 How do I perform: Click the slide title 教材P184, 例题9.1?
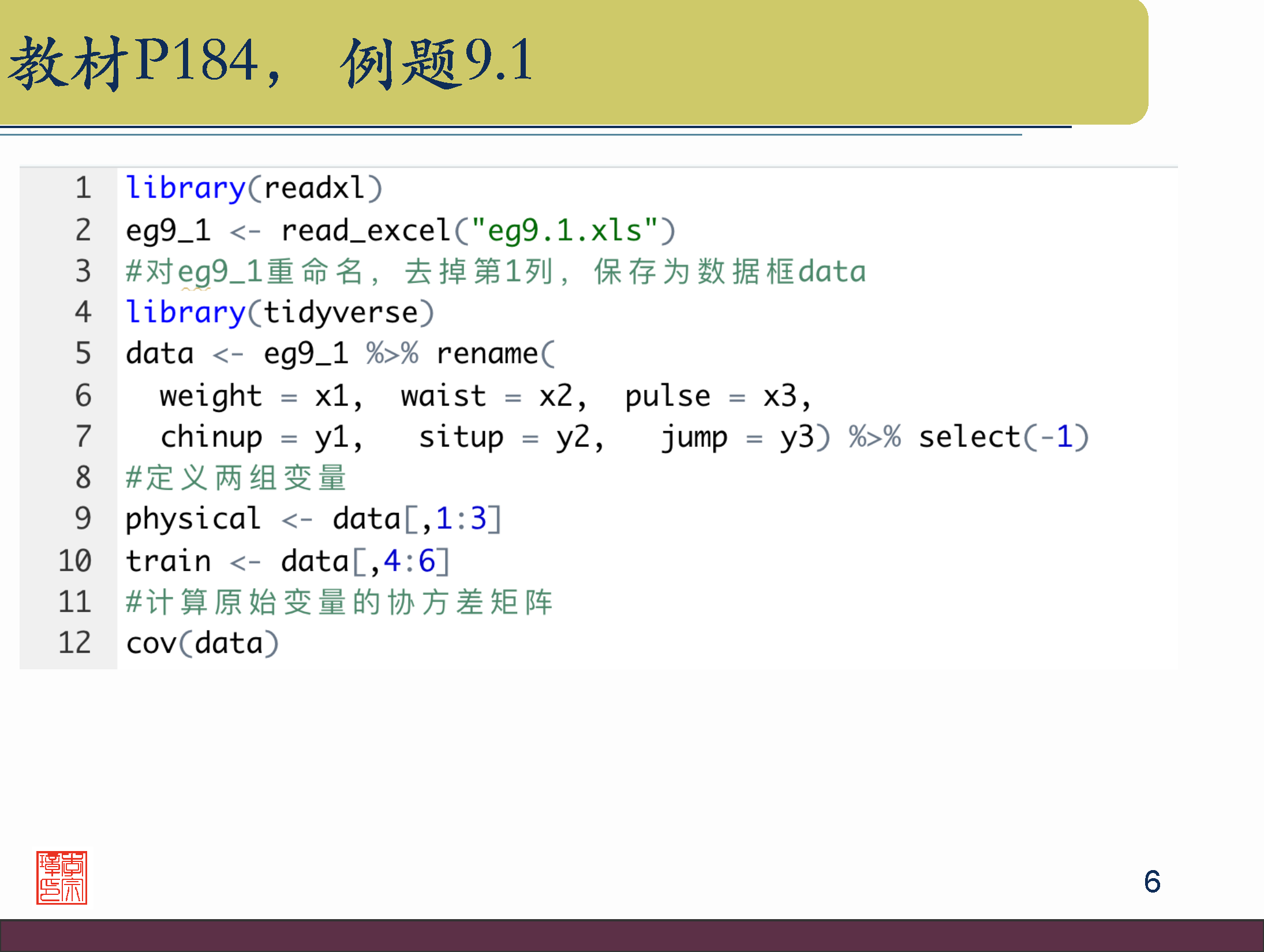tap(270, 62)
